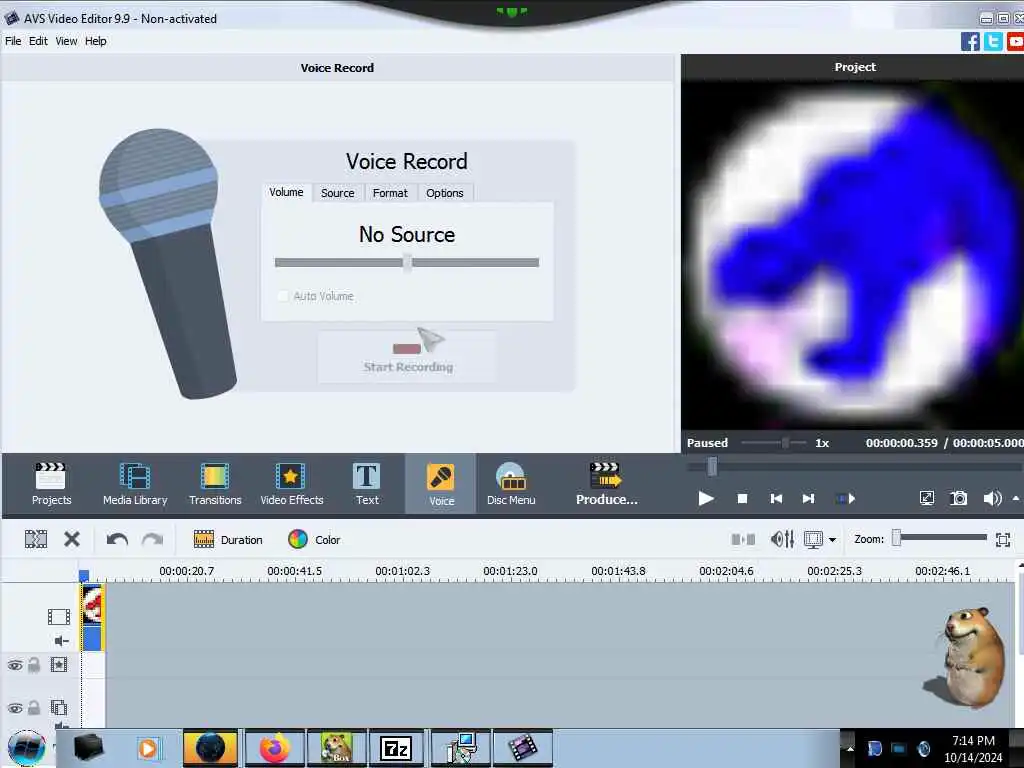Image resolution: width=1024 pixels, height=768 pixels.
Task: Open the Facebook link icon
Action: click(970, 42)
